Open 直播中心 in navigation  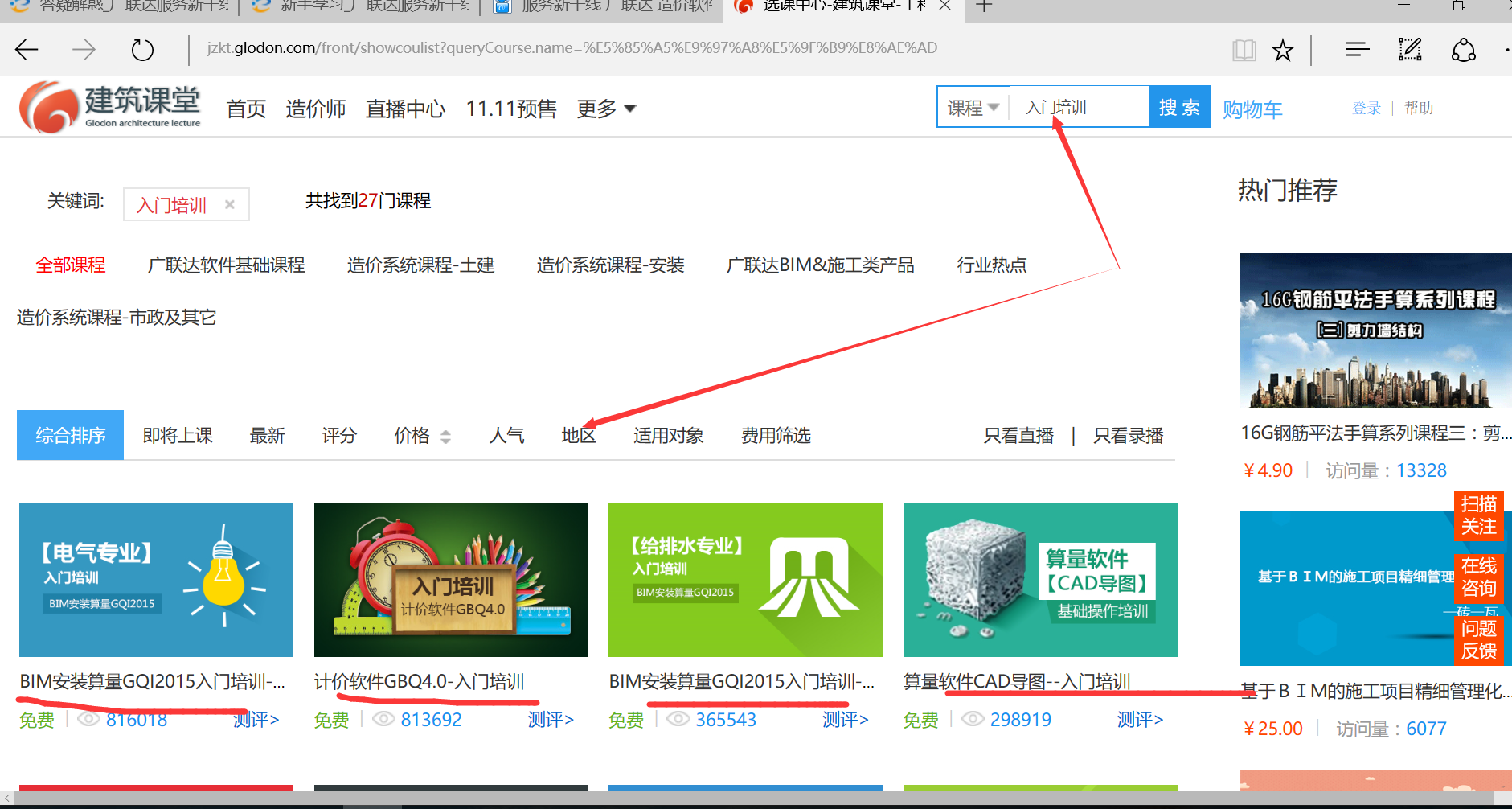tap(405, 109)
